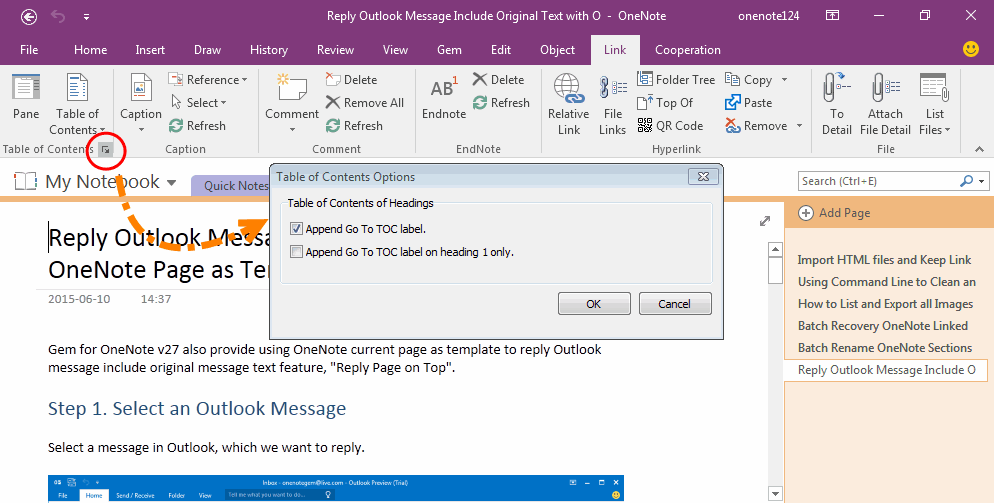This screenshot has width=994, height=503.
Task: Click the smiley feedback icon
Action: [971, 49]
